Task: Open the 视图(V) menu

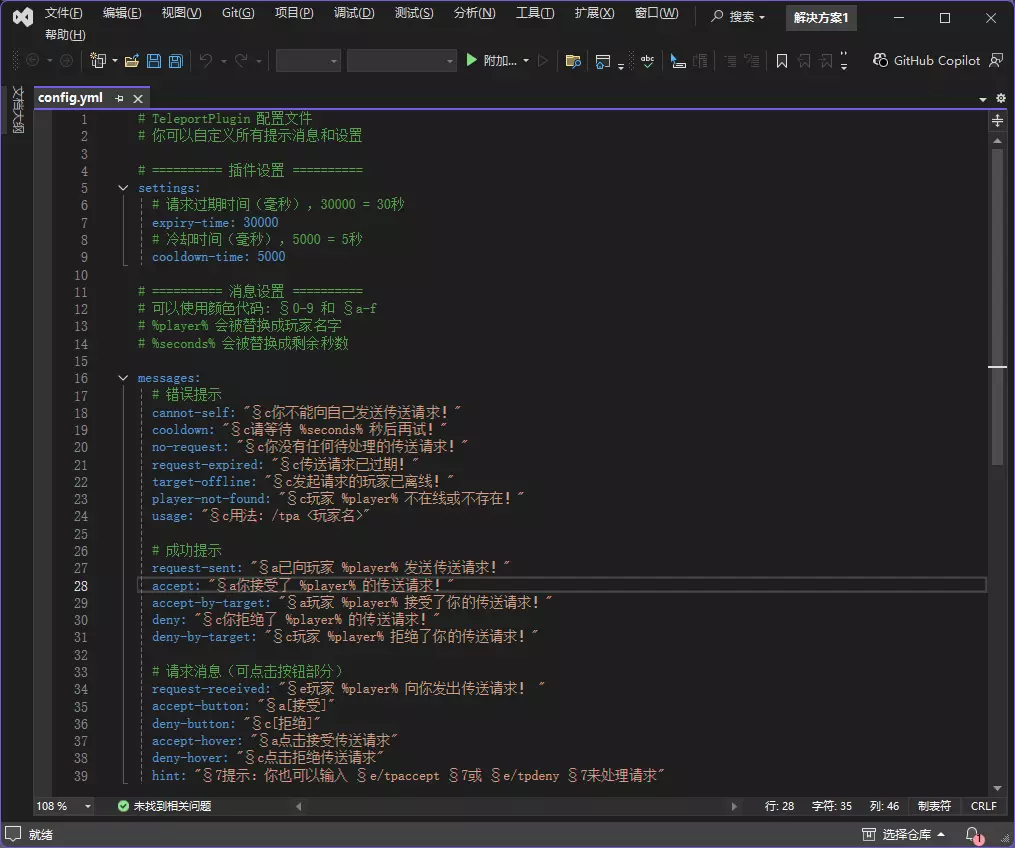Action: tap(181, 13)
